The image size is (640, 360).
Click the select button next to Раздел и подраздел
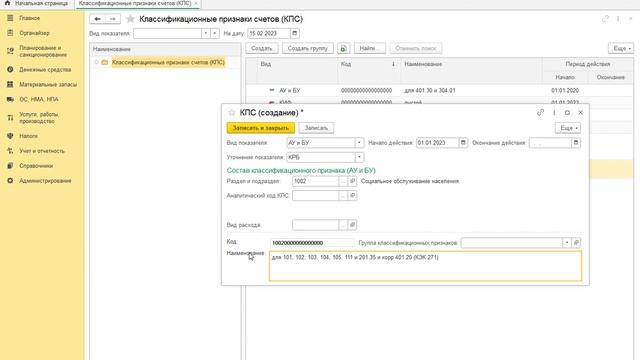click(343, 181)
